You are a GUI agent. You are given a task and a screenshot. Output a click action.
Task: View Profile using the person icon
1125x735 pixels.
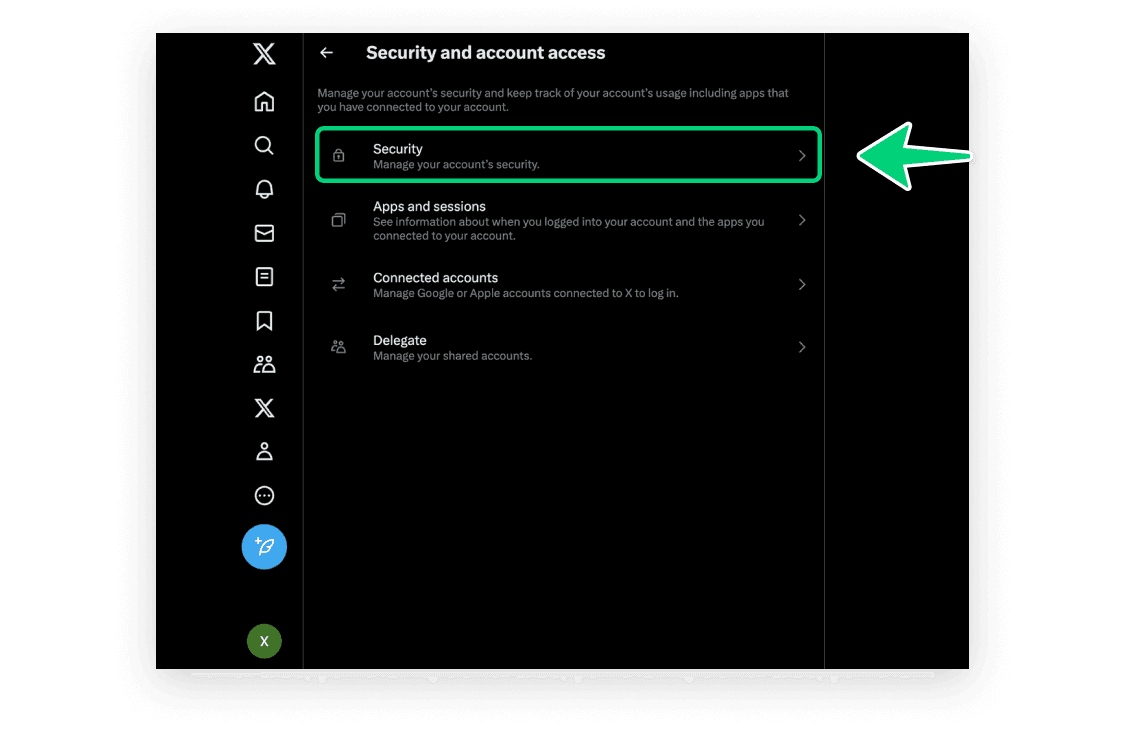click(x=264, y=451)
